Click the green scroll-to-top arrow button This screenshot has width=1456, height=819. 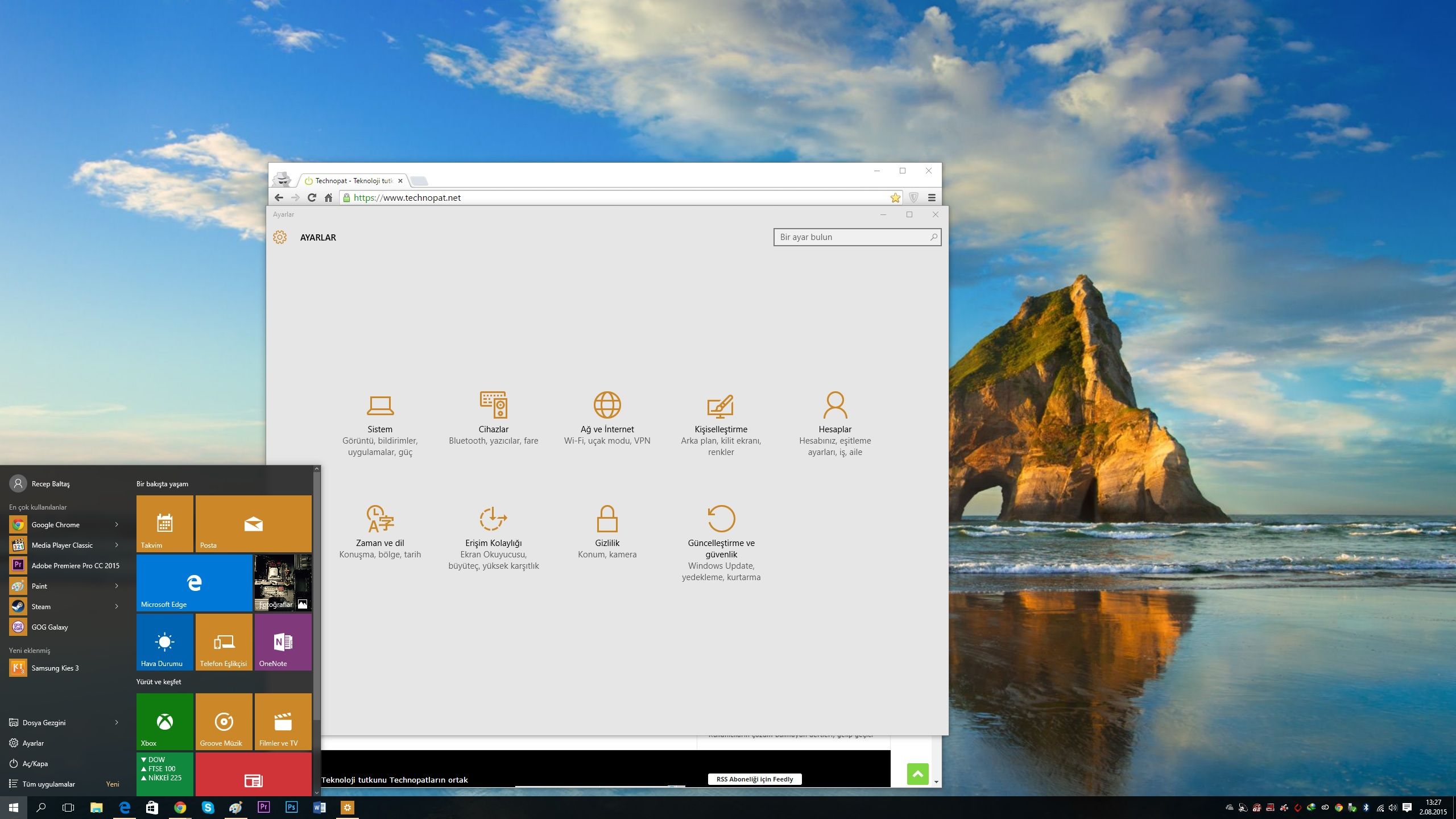point(917,773)
